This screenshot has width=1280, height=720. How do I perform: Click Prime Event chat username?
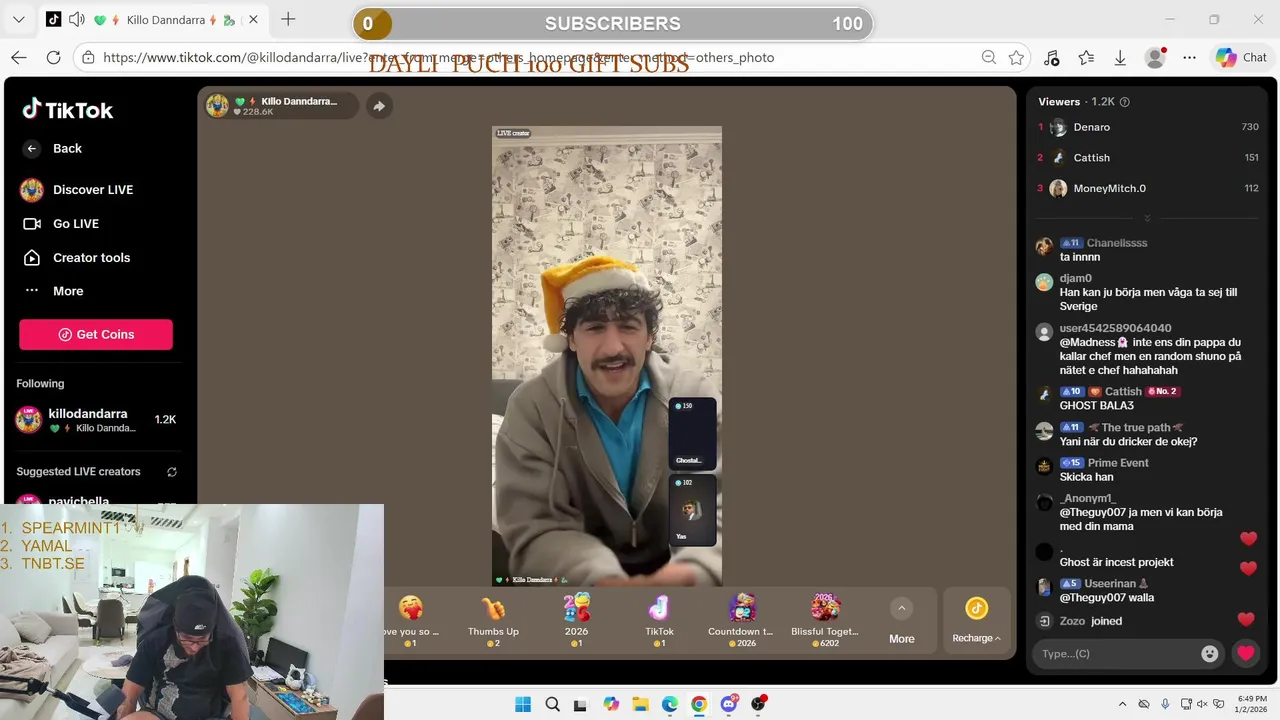coord(1118,463)
